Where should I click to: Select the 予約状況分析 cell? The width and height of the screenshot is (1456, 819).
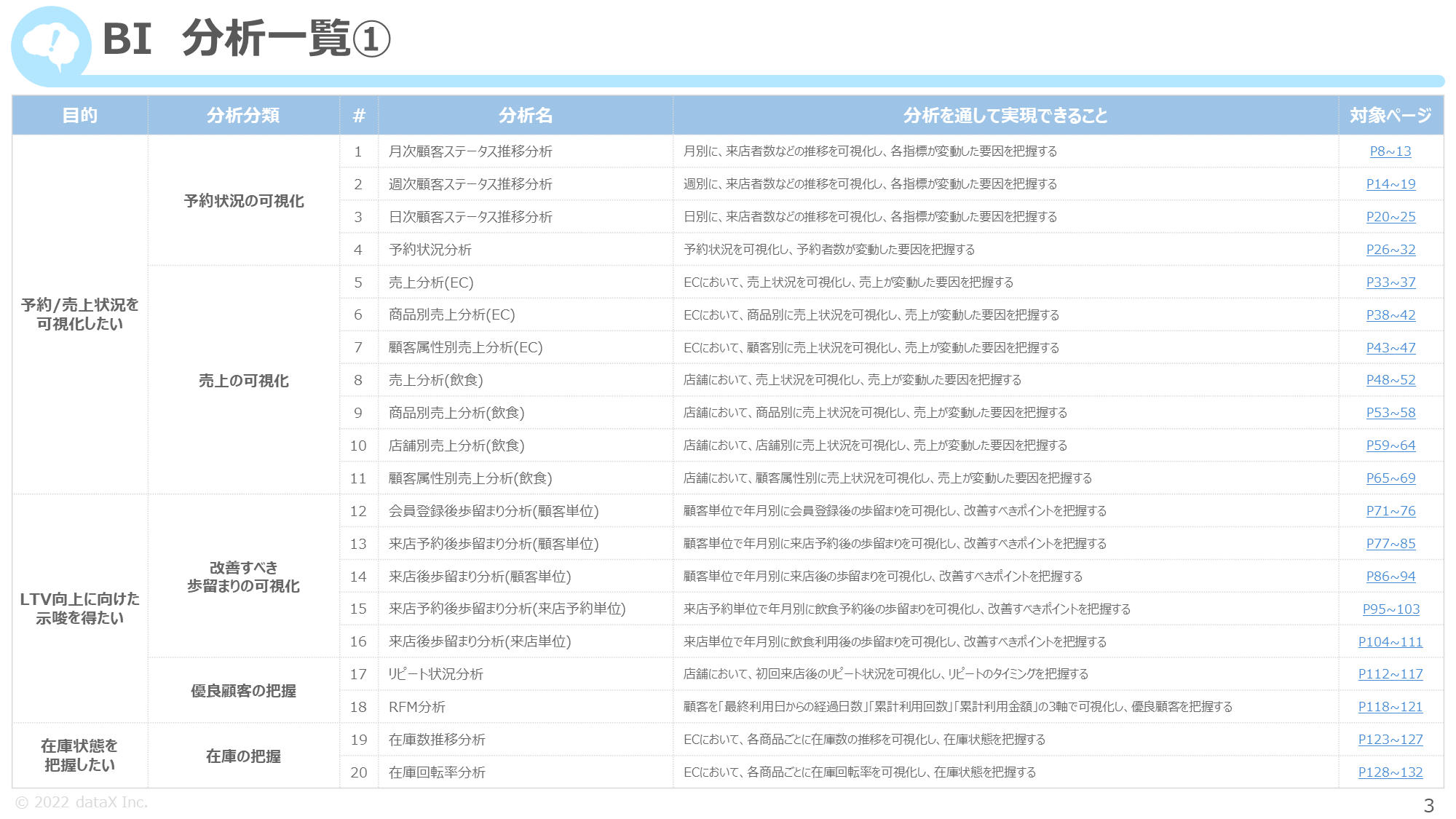(x=526, y=250)
